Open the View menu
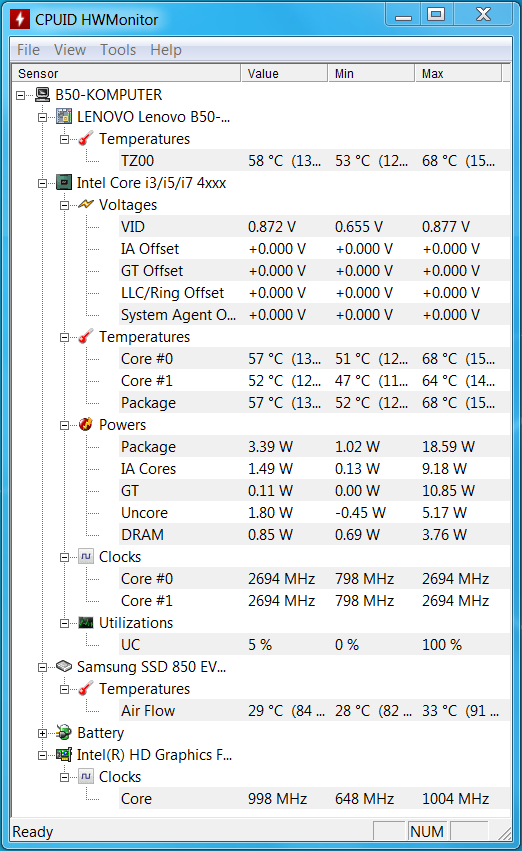The image size is (522, 851). pyautogui.click(x=69, y=50)
